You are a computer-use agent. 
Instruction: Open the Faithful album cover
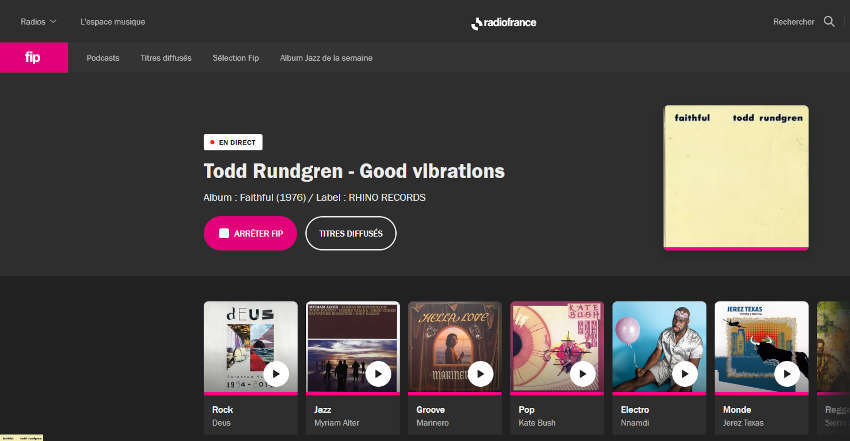(x=736, y=178)
